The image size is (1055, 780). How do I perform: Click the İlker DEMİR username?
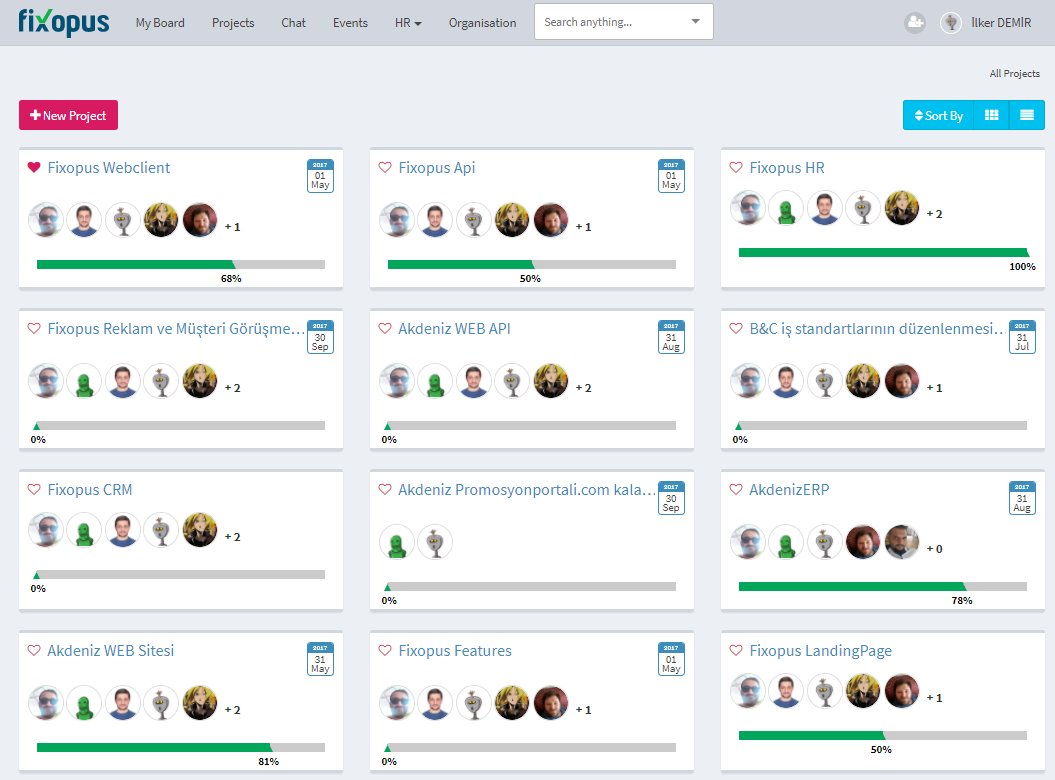pyautogui.click(x=1001, y=23)
